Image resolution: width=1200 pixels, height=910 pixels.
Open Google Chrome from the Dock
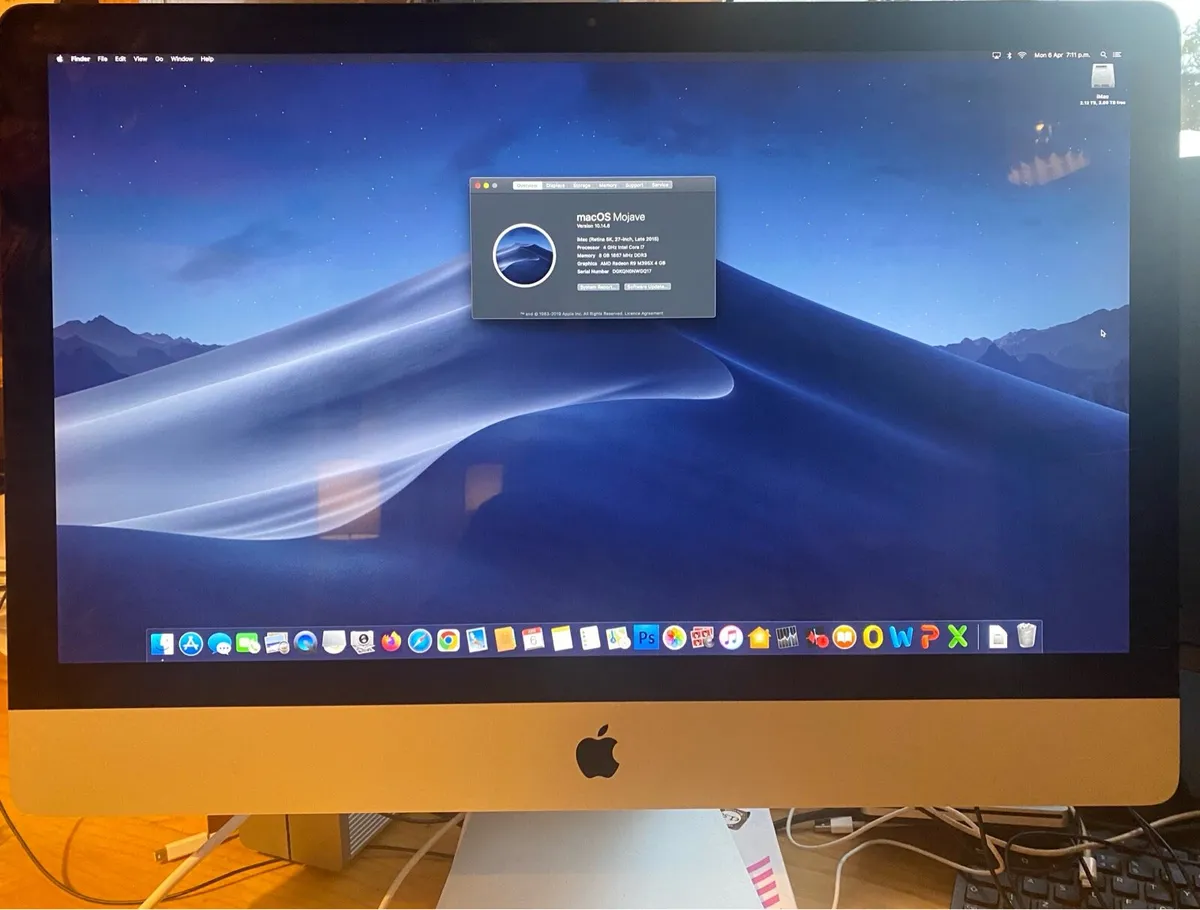click(x=447, y=640)
